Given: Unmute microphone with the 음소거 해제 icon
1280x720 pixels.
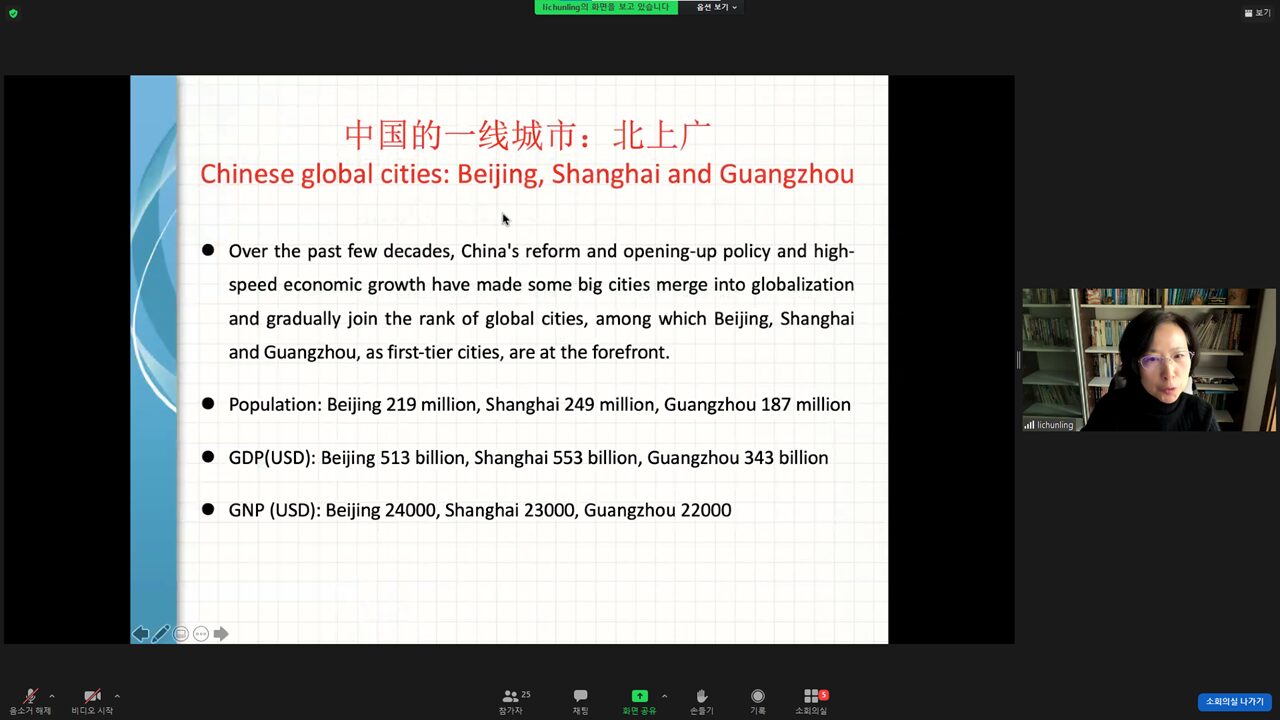Looking at the screenshot, I should (x=30, y=697).
